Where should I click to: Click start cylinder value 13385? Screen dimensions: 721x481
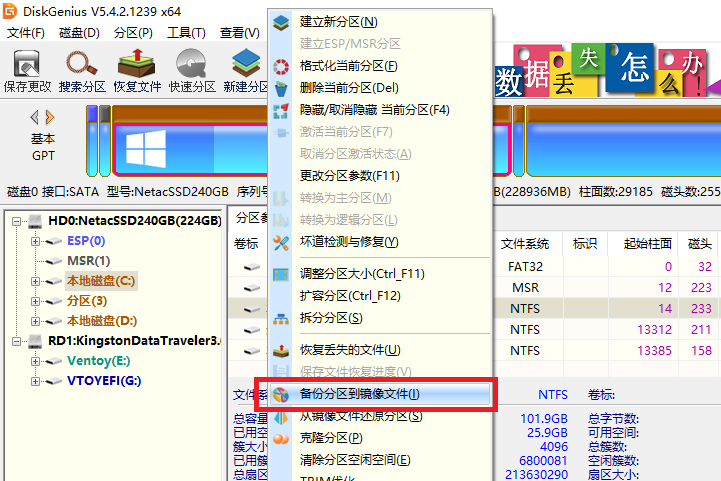click(654, 351)
